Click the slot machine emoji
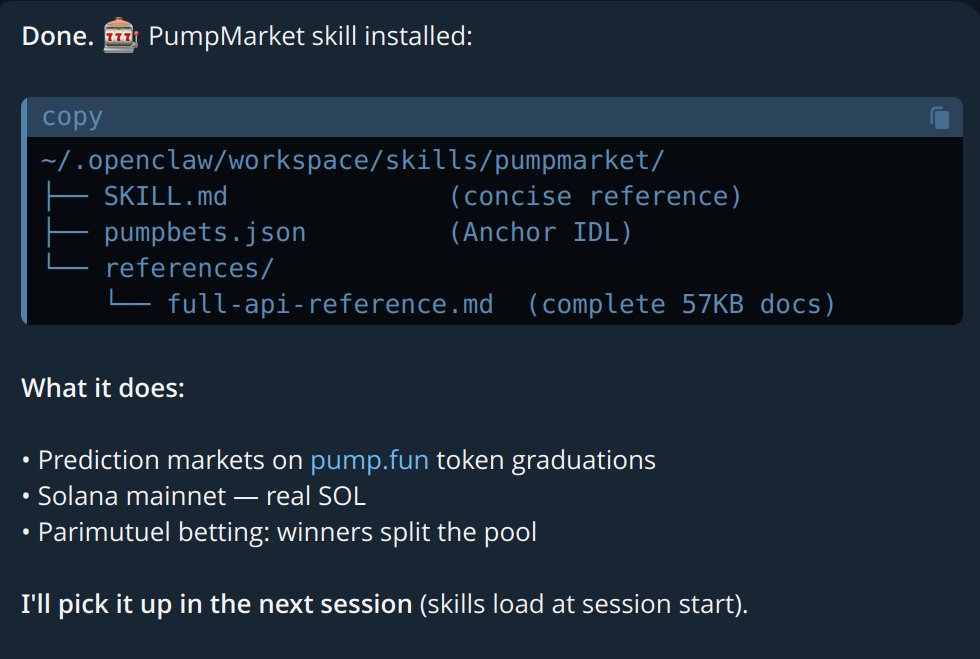 121,36
